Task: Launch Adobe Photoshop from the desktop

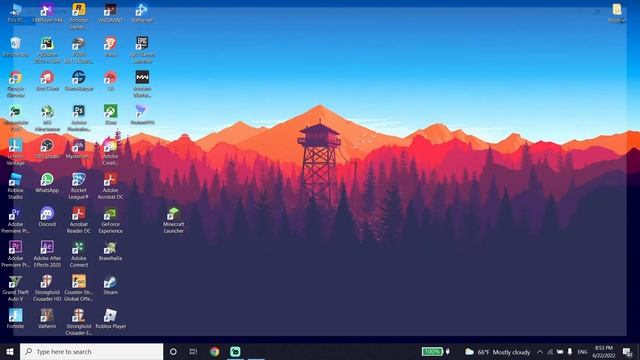Action: 79,118
